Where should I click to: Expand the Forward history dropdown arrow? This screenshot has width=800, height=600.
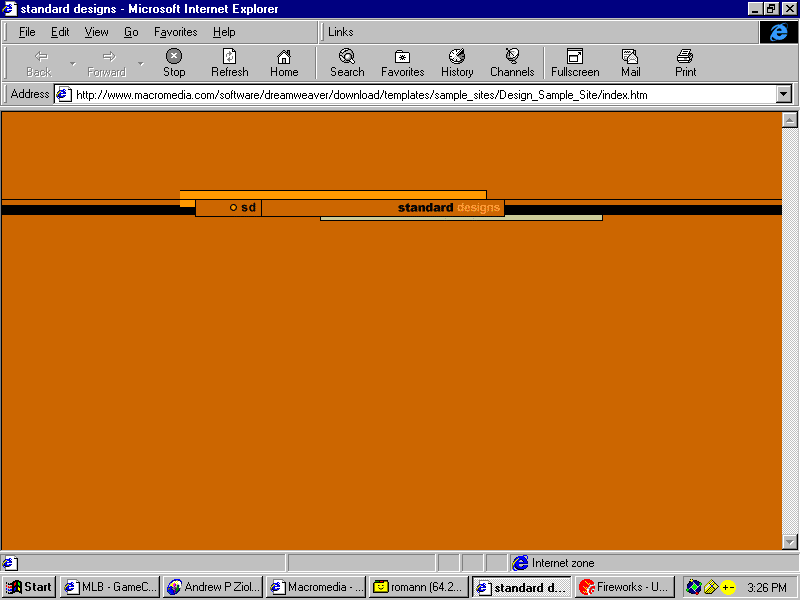click(140, 64)
